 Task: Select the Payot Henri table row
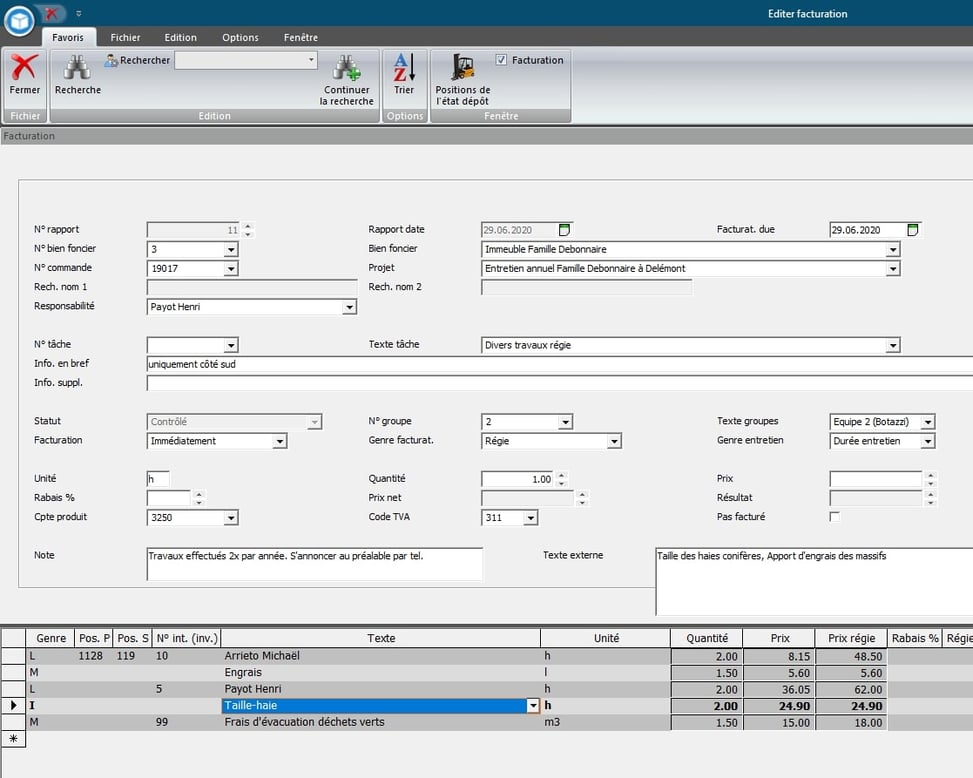pyautogui.click(x=486, y=689)
